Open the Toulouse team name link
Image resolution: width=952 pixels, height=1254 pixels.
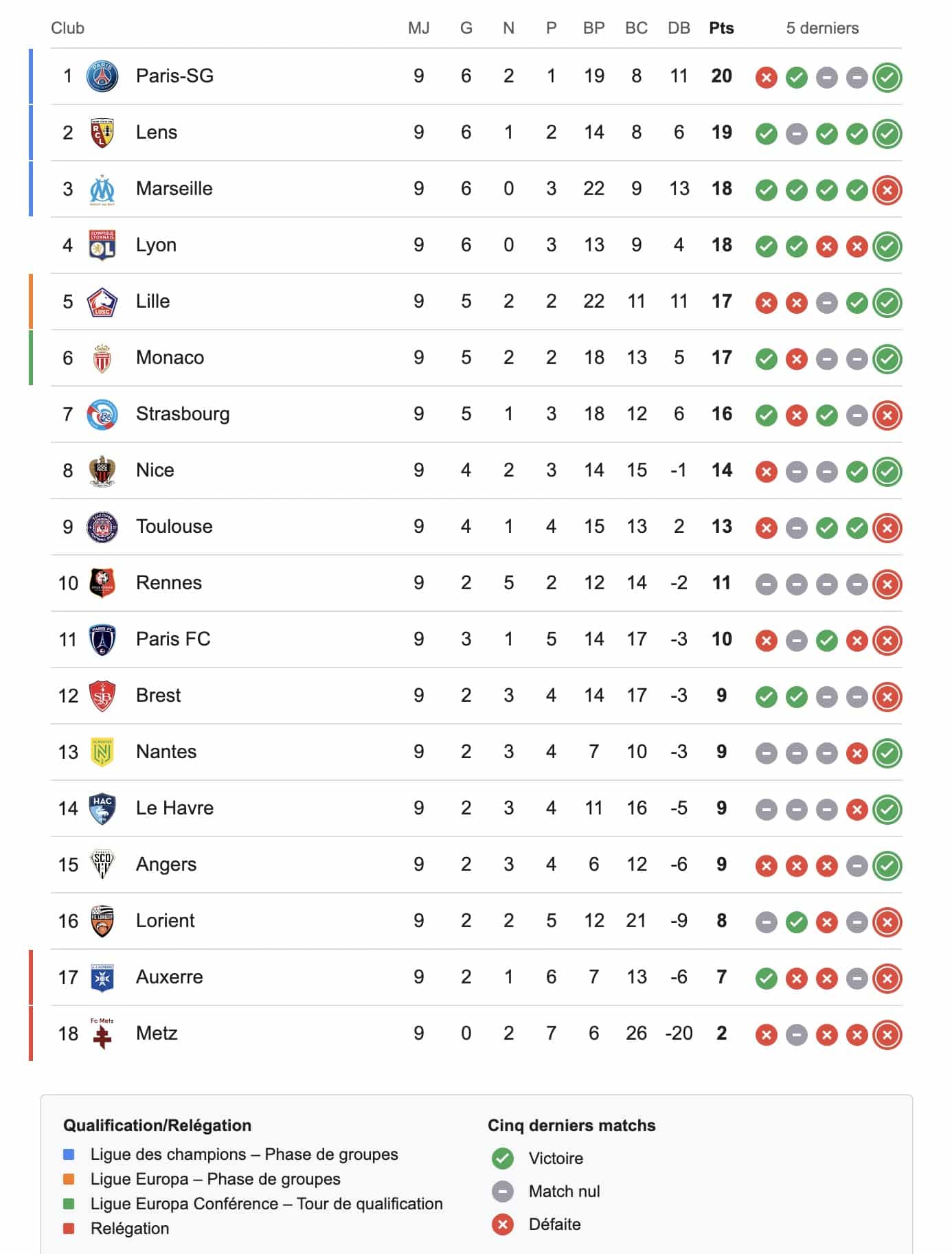[x=174, y=527]
